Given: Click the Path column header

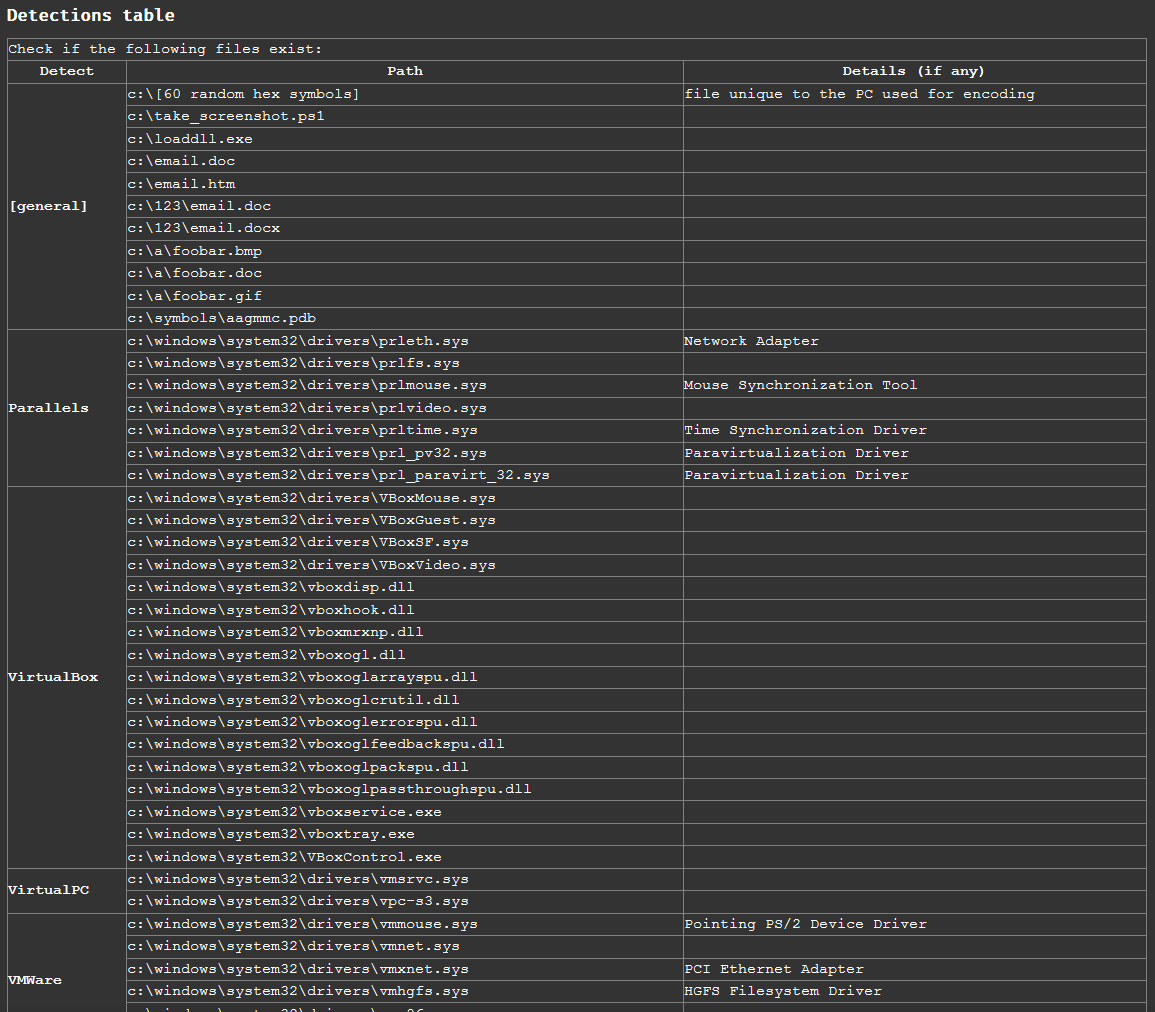Looking at the screenshot, I should (x=405, y=71).
